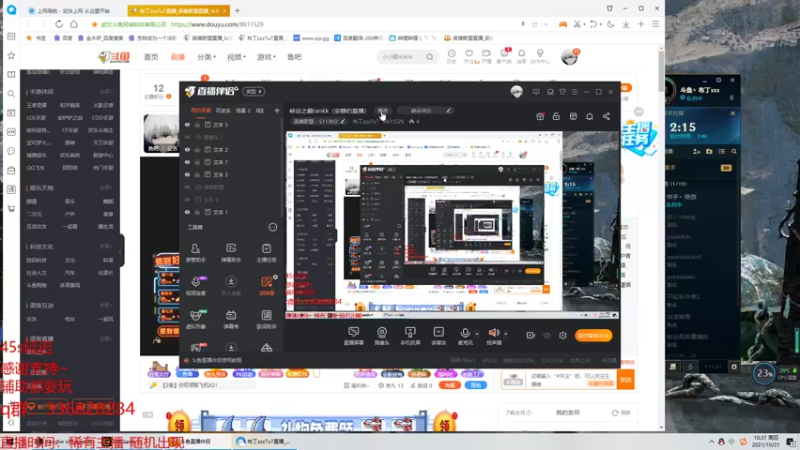The width and height of the screenshot is (800, 450).
Task: Open the 主播任务 tool
Action: (266, 253)
